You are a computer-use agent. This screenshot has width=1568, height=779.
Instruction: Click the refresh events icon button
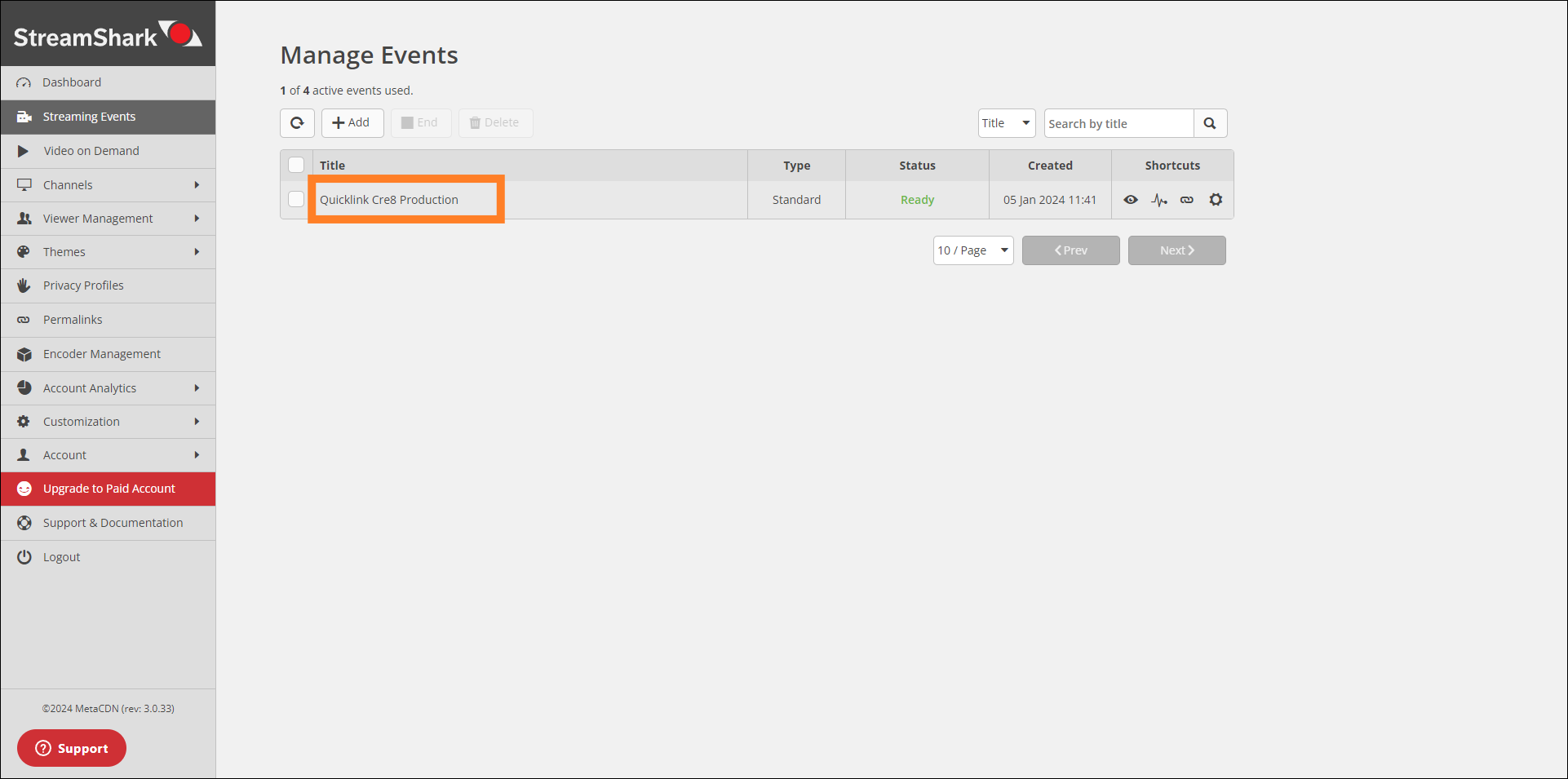pyautogui.click(x=297, y=123)
